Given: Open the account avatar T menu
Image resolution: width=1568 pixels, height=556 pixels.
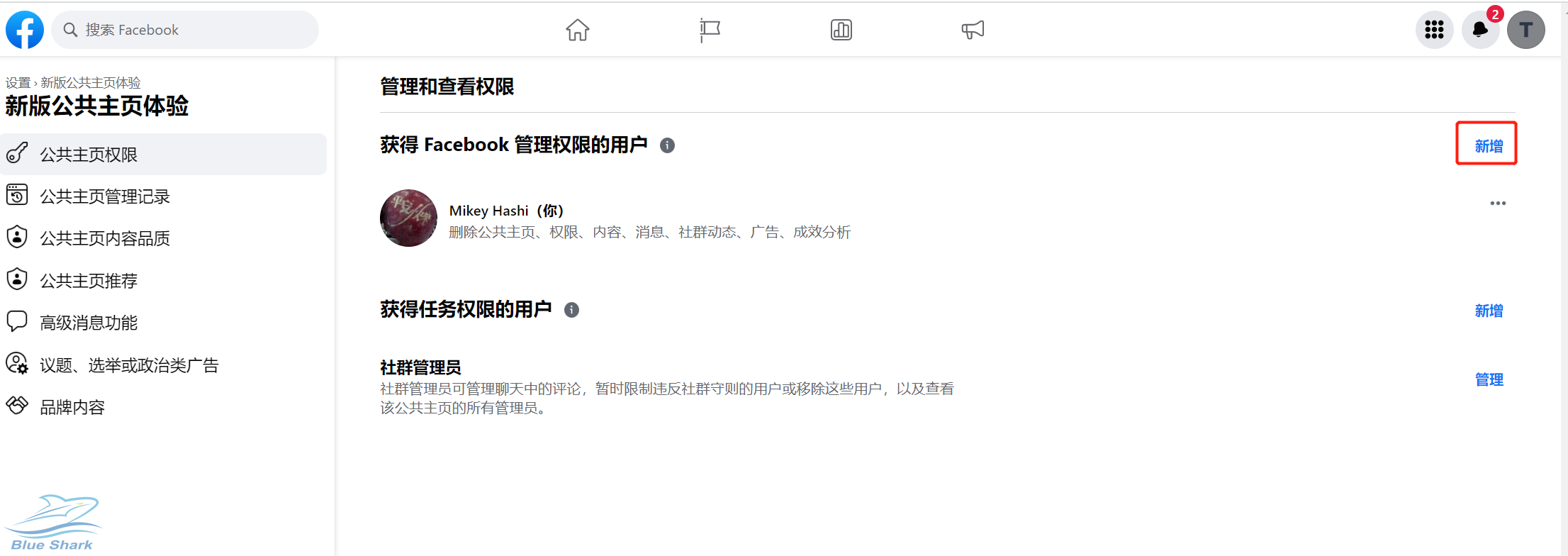Looking at the screenshot, I should tap(1526, 30).
